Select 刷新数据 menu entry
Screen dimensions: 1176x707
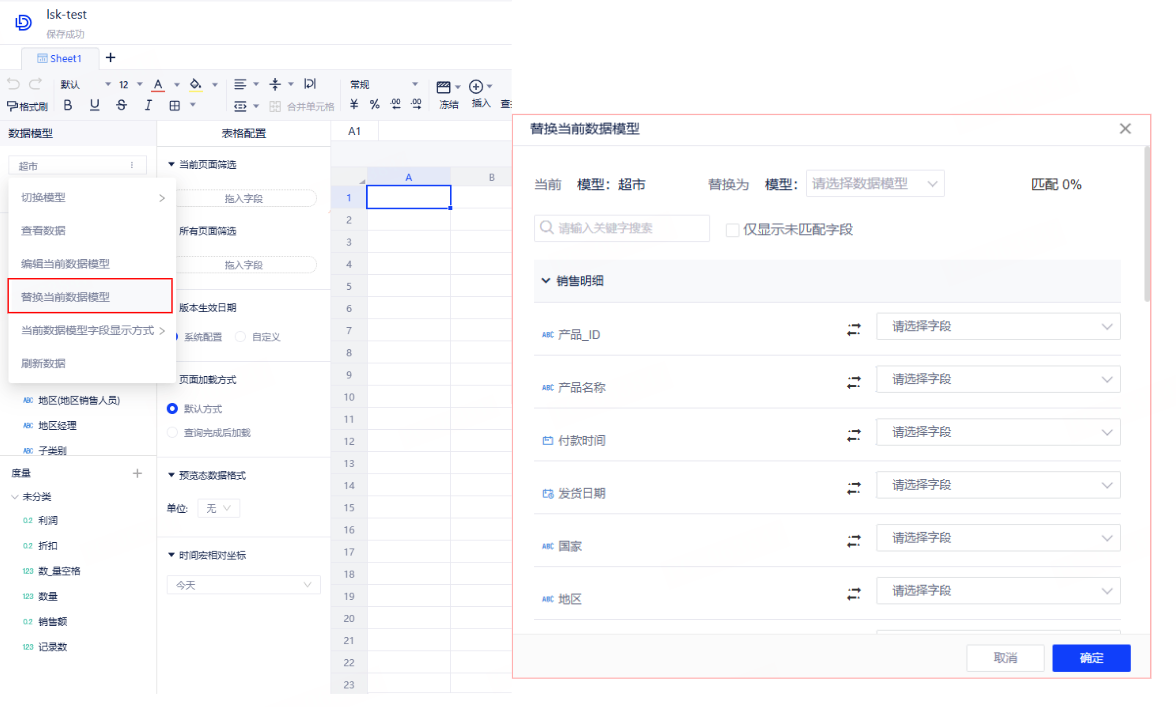(x=44, y=363)
